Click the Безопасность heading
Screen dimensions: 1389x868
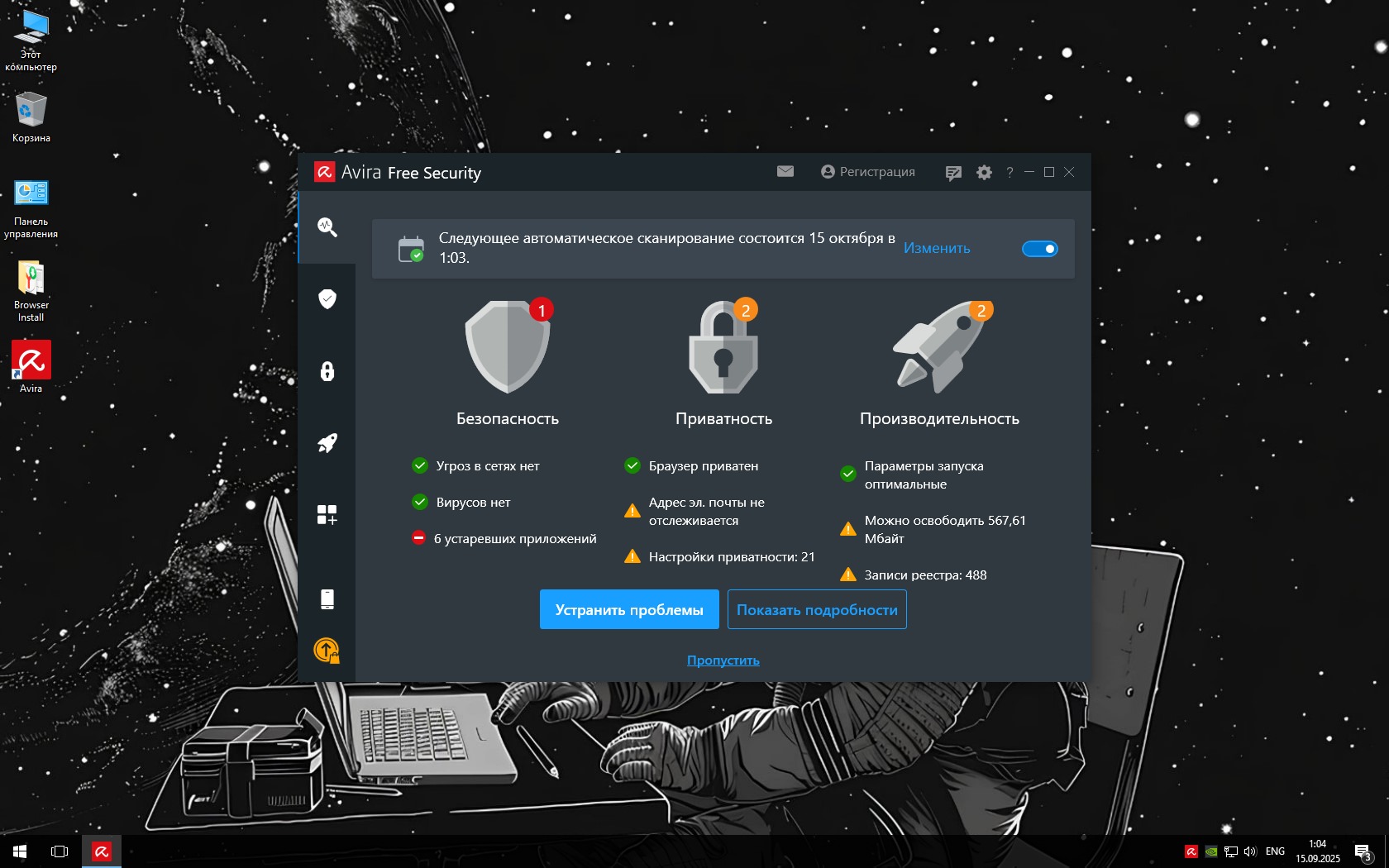point(508,418)
